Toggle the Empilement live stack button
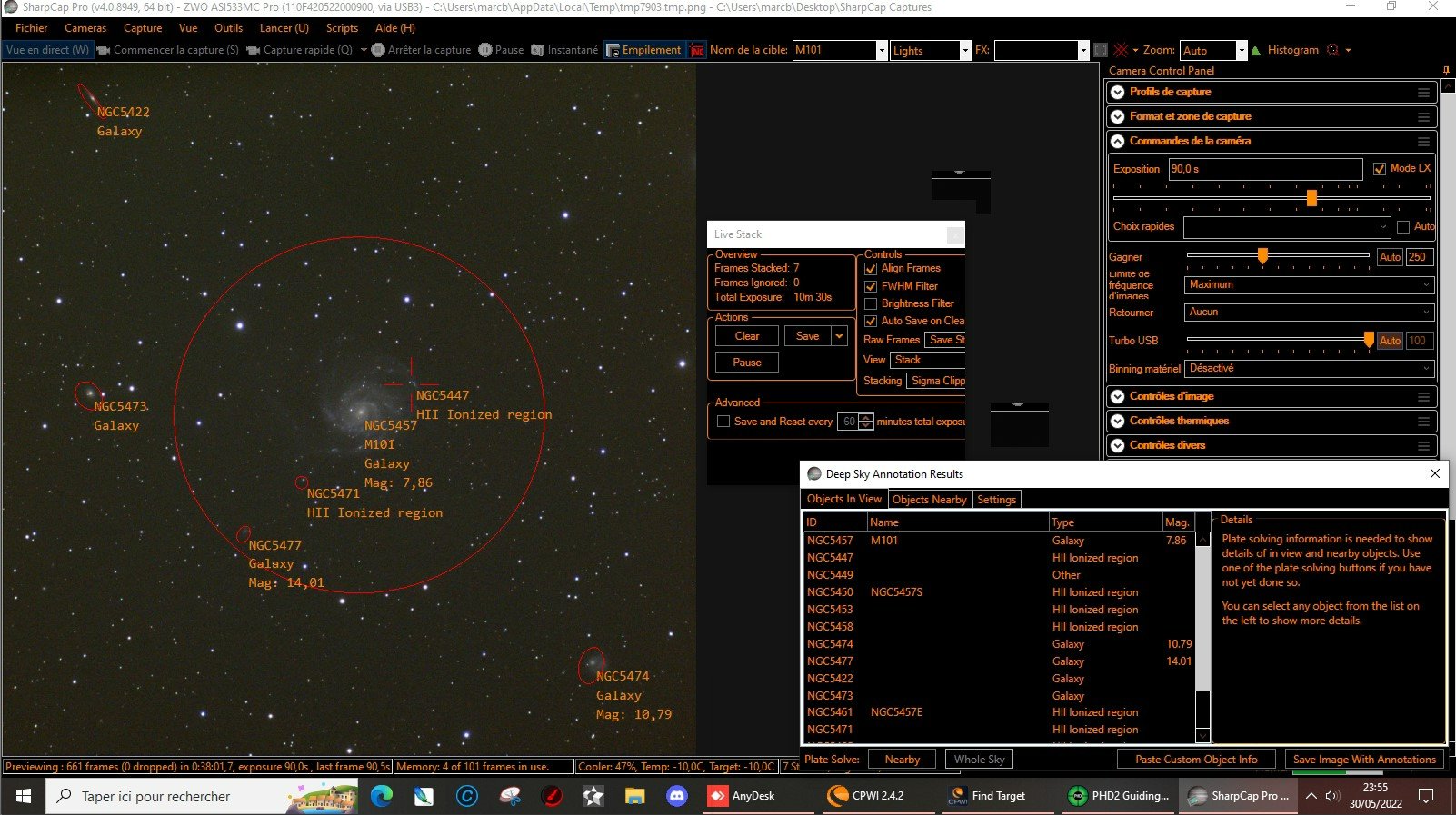Image resolution: width=1456 pixels, height=815 pixels. point(643,50)
